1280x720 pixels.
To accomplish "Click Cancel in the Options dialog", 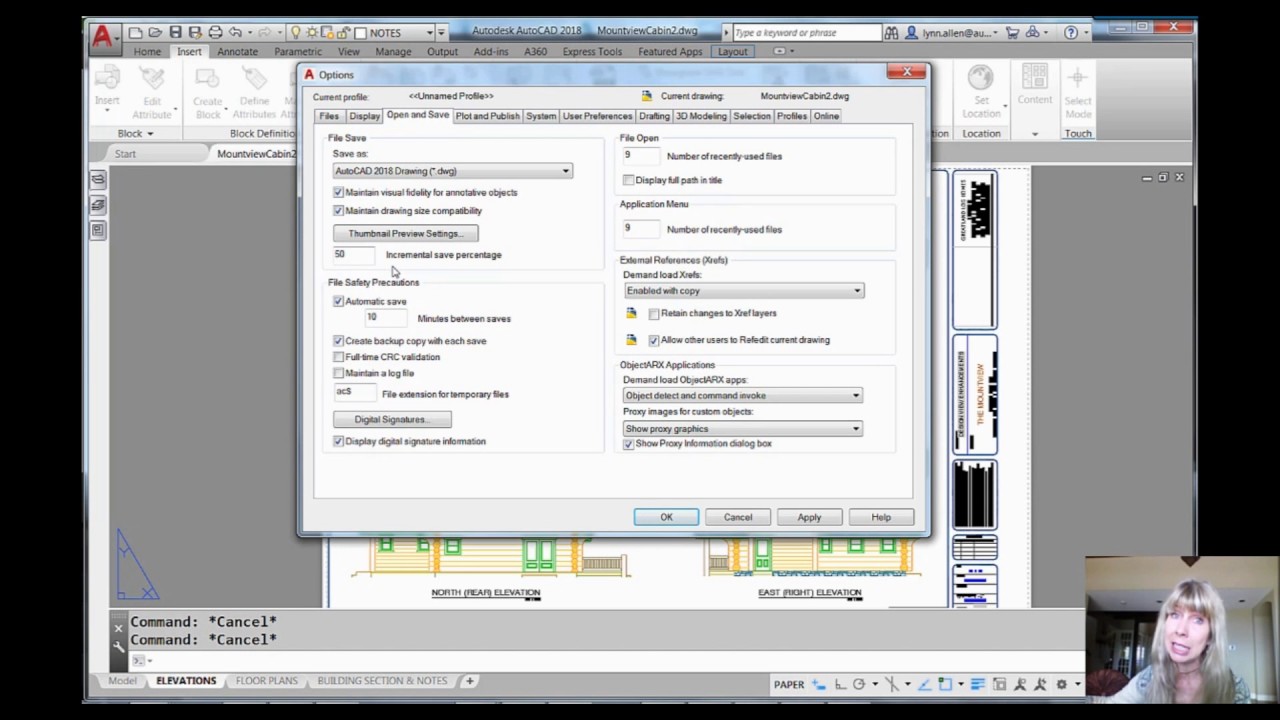I will pyautogui.click(x=738, y=517).
